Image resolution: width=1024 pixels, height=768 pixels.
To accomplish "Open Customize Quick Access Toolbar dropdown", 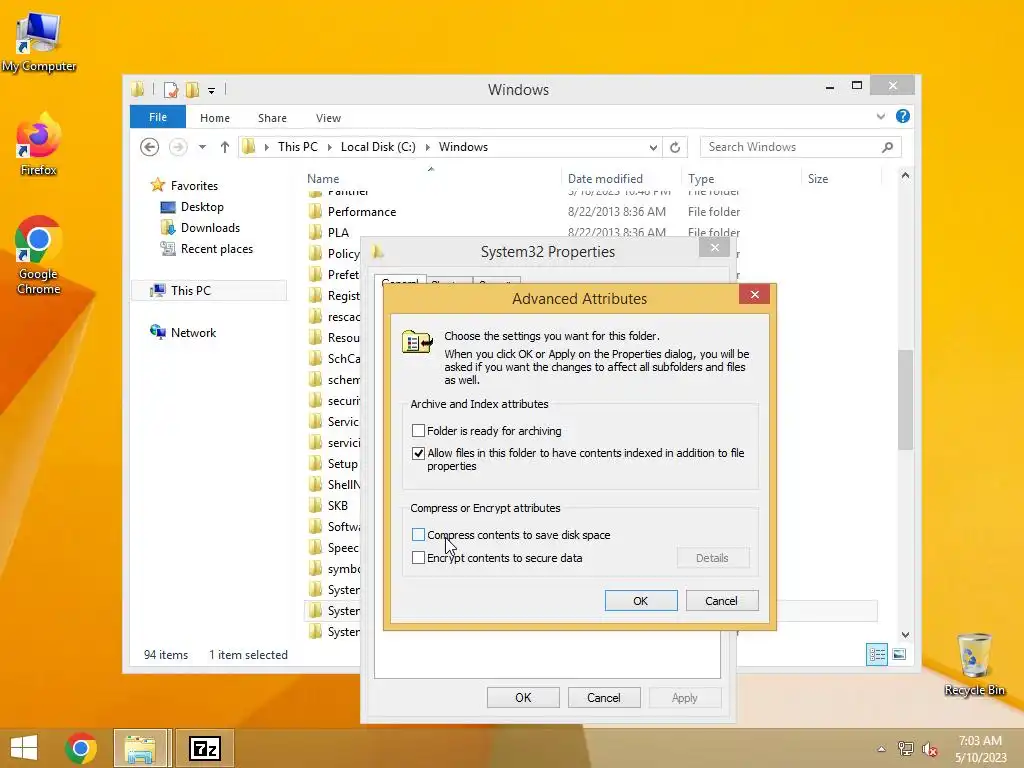I will (211, 90).
